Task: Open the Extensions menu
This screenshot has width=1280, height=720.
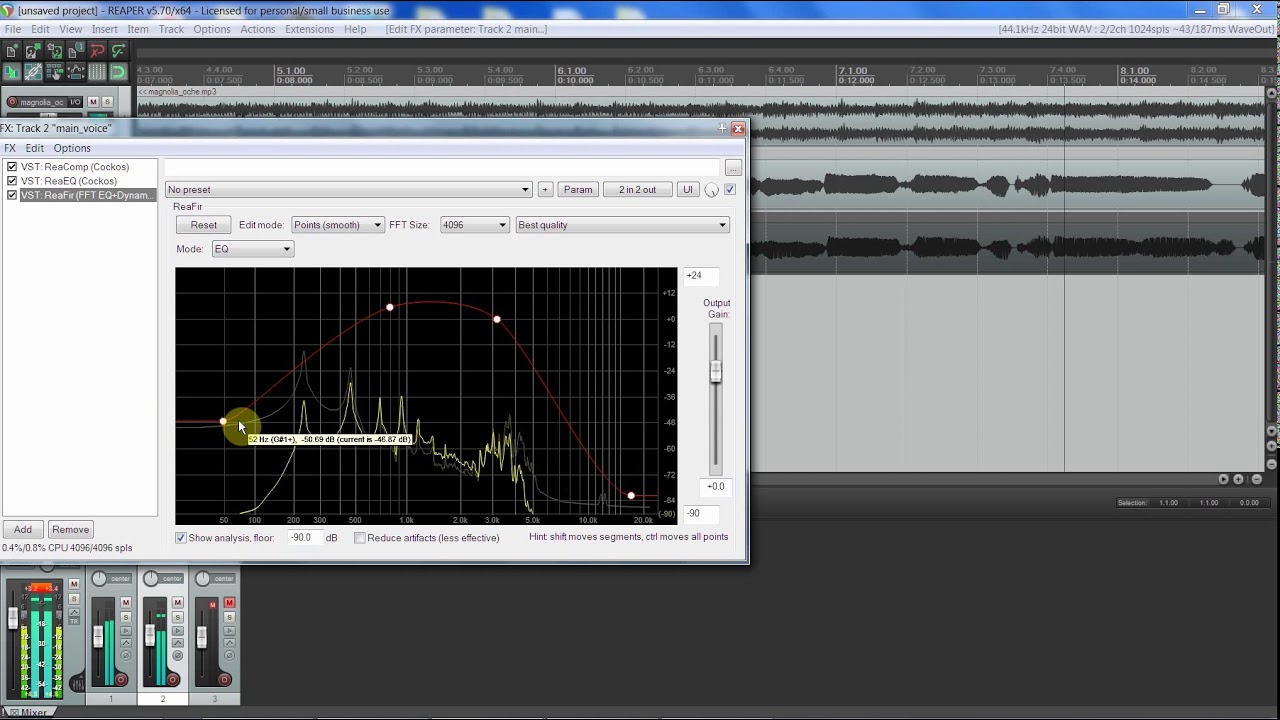Action: (309, 29)
